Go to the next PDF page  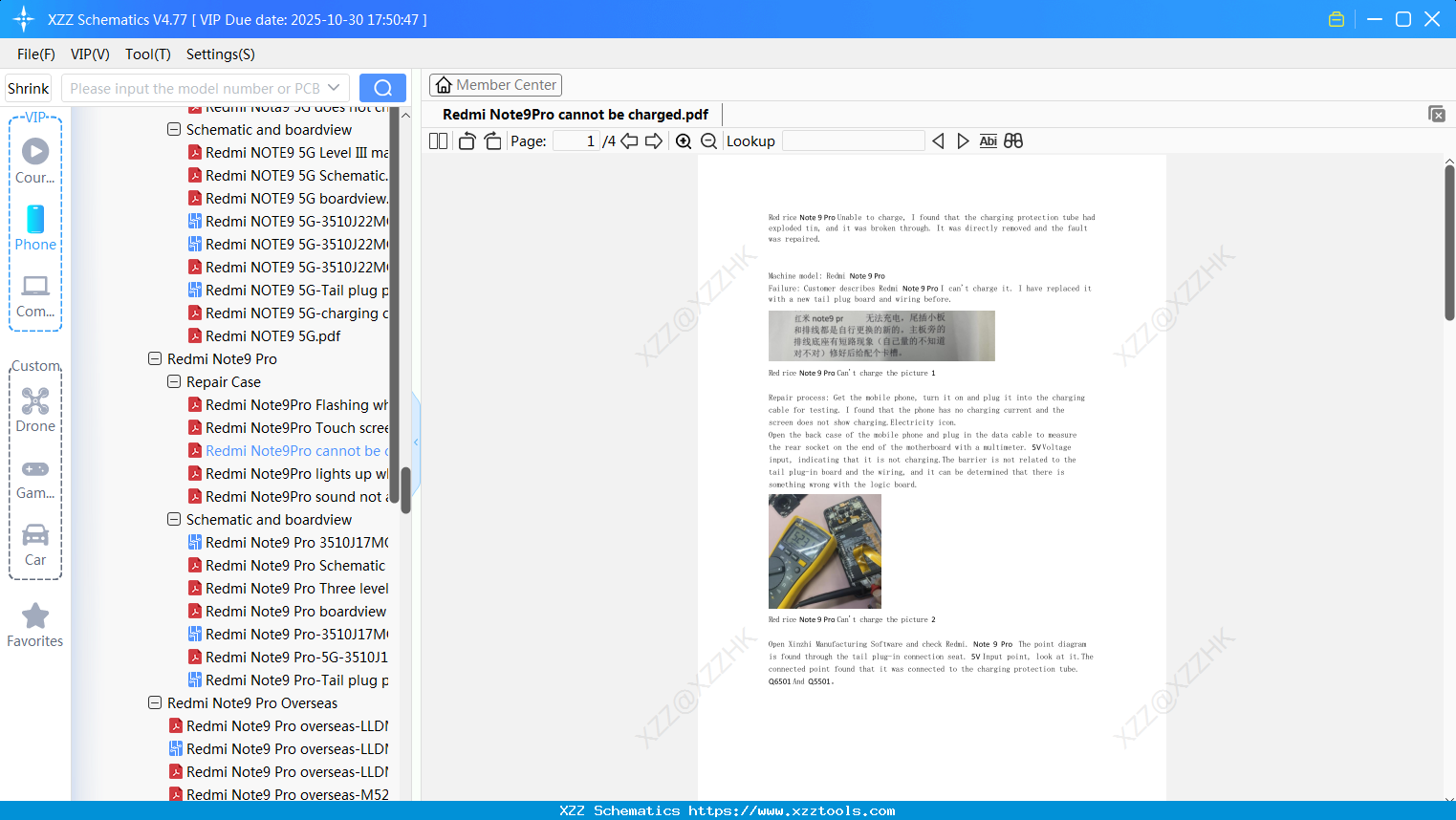pos(654,141)
